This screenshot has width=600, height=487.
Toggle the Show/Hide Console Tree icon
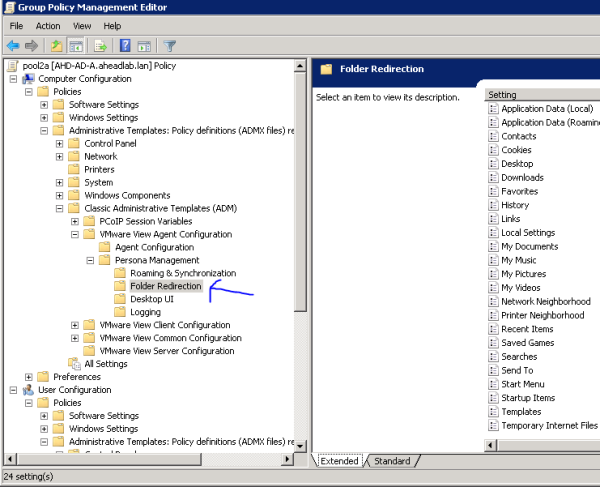[x=76, y=45]
